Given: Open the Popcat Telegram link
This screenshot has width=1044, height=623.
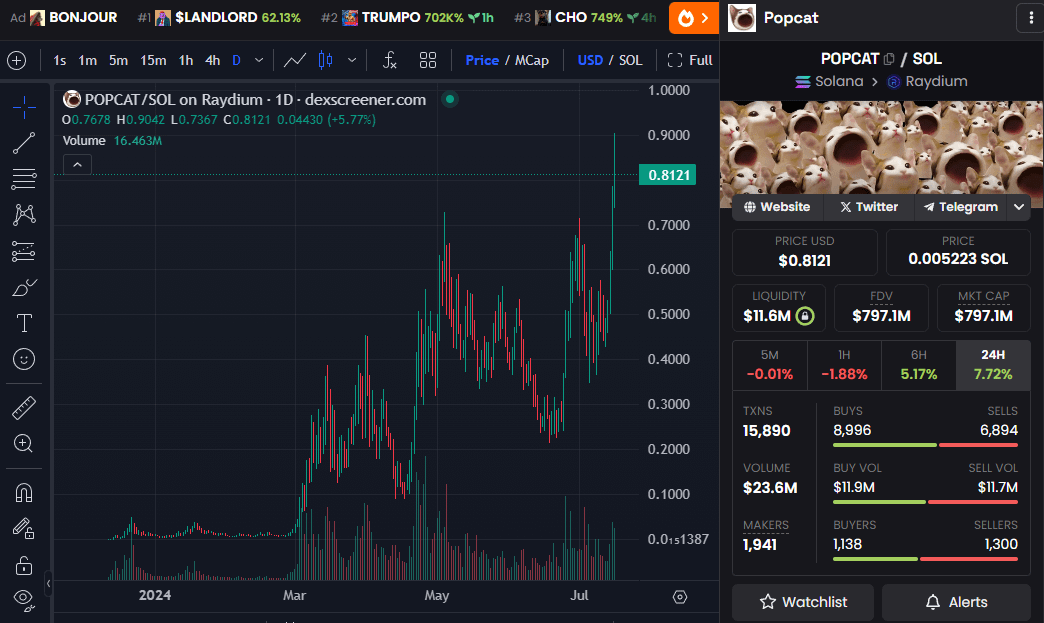Looking at the screenshot, I should (x=961, y=207).
